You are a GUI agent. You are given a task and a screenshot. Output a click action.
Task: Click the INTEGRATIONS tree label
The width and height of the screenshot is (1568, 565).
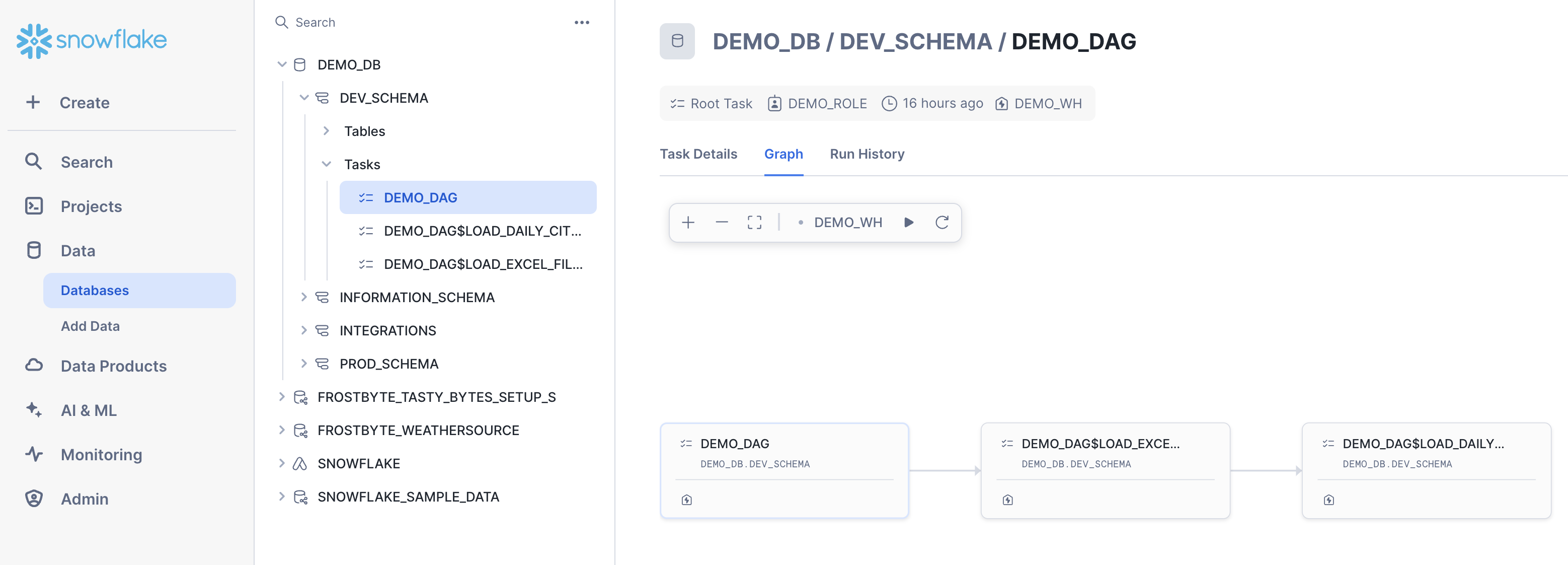coord(388,331)
